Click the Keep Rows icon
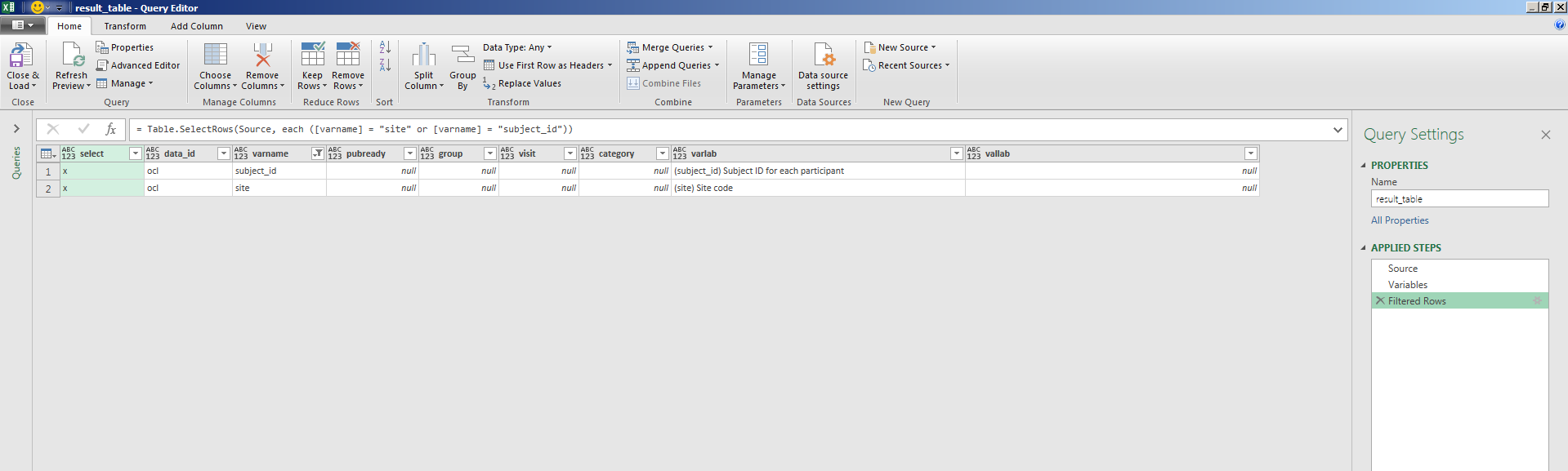 pyautogui.click(x=312, y=55)
